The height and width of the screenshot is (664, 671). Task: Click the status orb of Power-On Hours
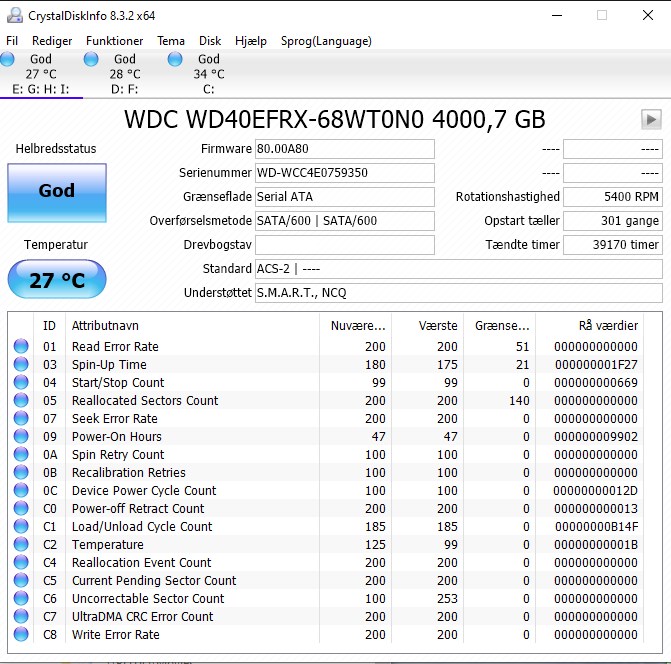pyautogui.click(x=21, y=436)
